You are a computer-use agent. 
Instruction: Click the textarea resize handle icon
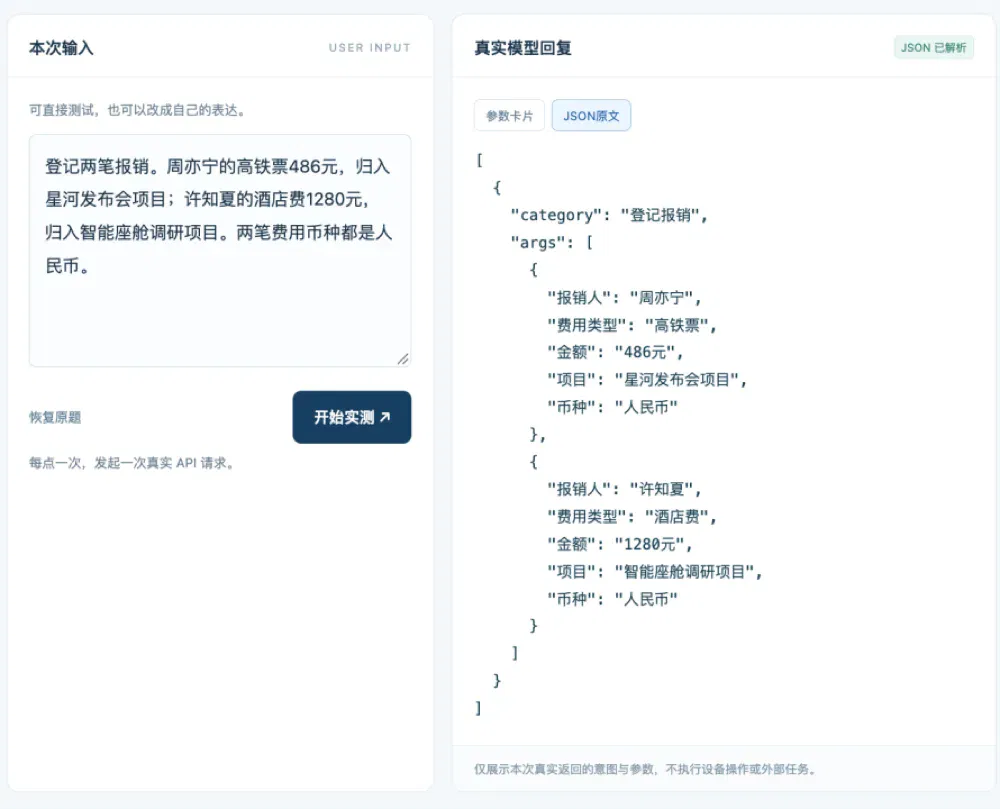(x=403, y=359)
